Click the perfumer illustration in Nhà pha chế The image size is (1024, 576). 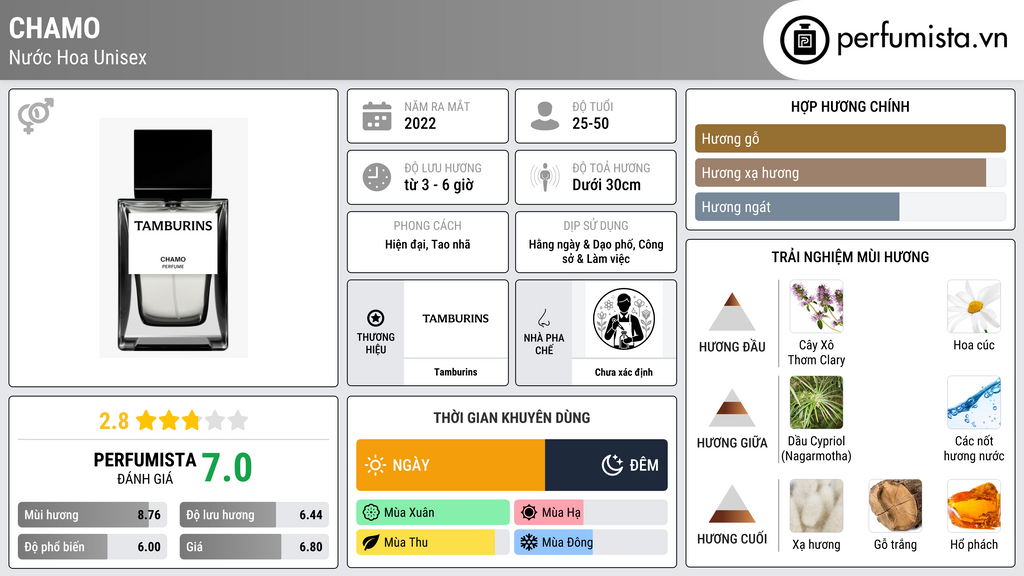point(624,319)
